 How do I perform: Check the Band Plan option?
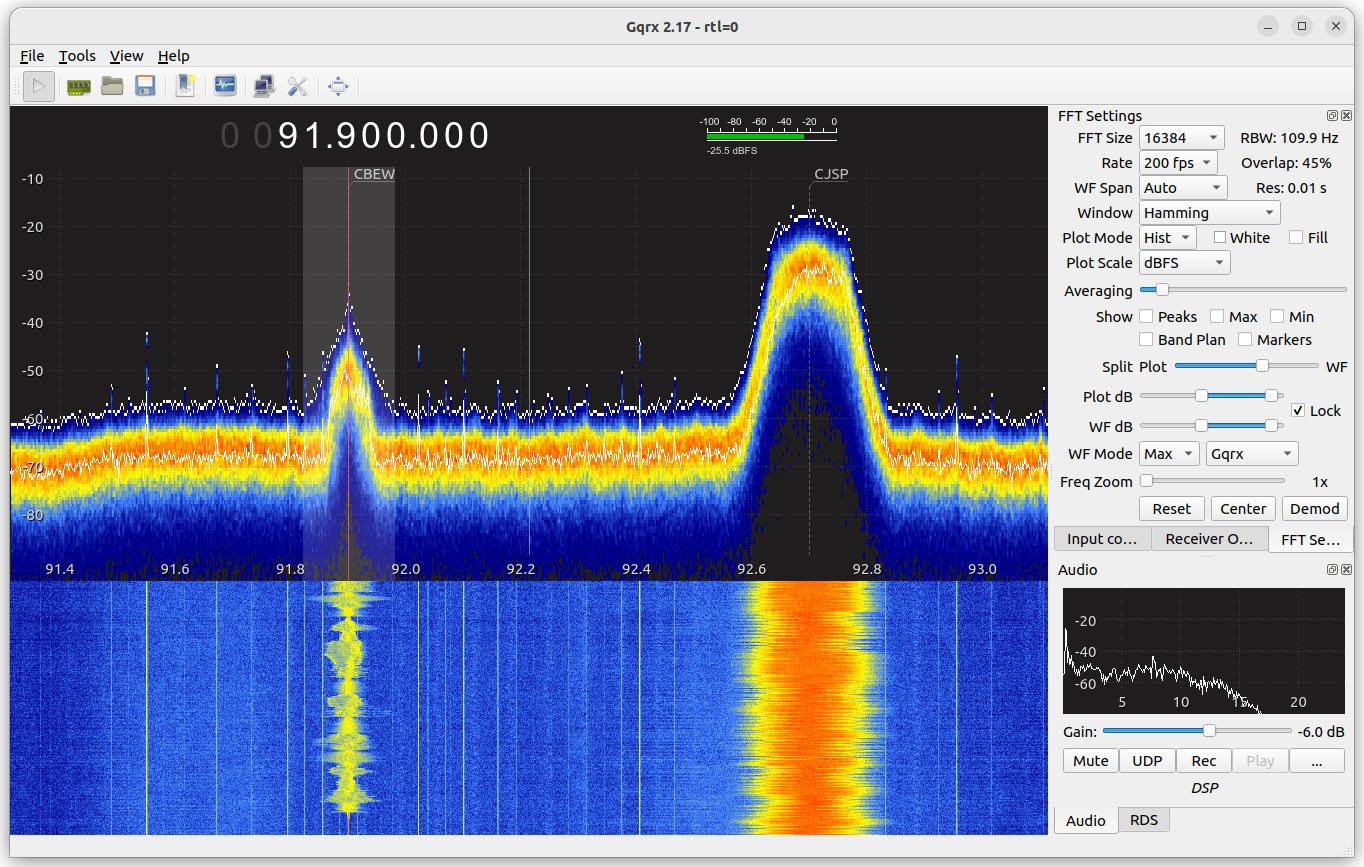pos(1147,339)
